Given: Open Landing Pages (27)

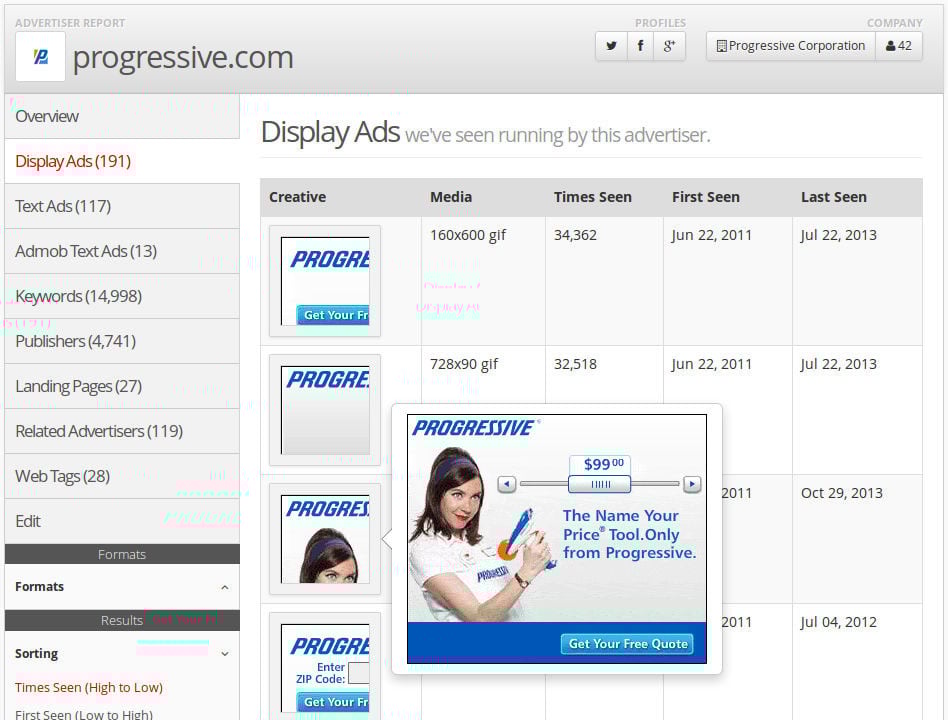Looking at the screenshot, I should (122, 386).
